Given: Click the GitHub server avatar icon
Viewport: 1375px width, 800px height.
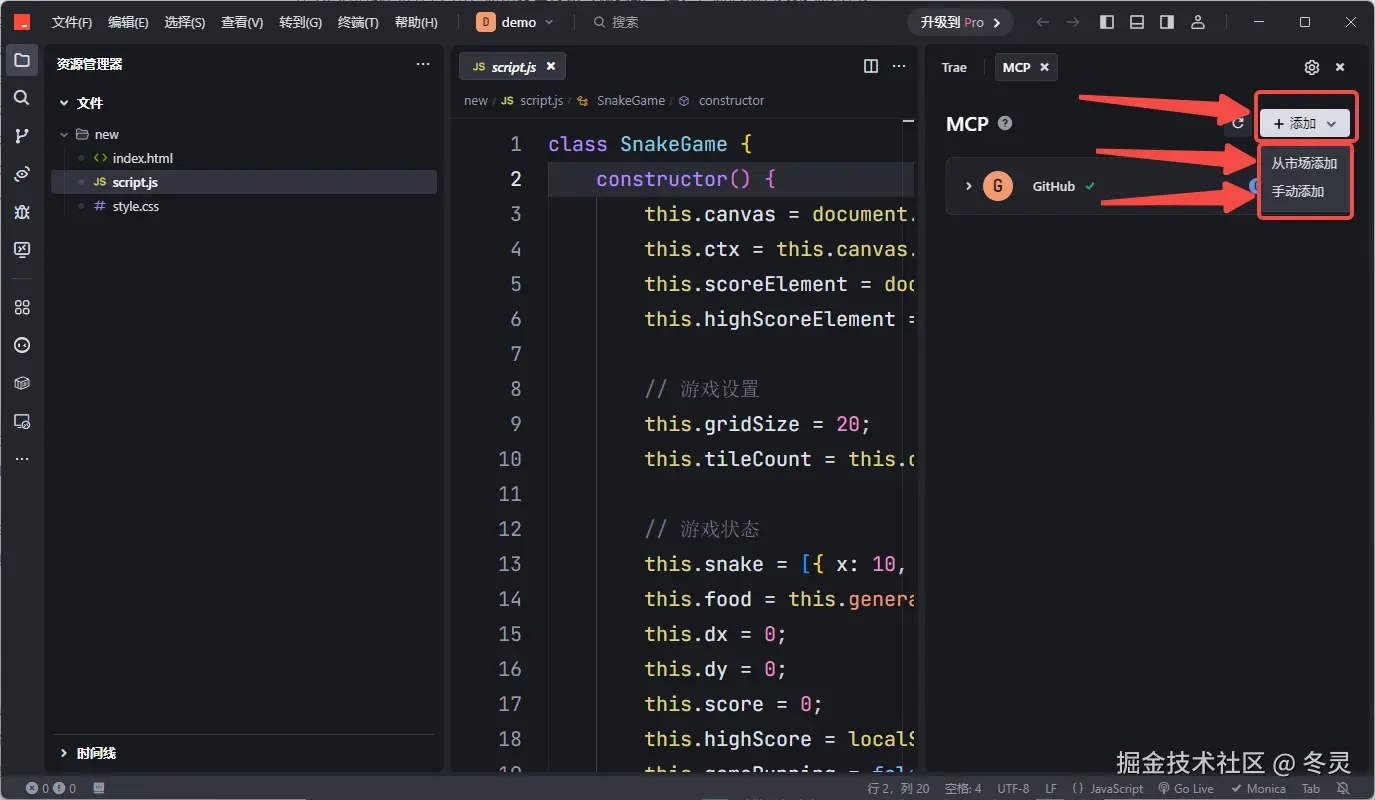Looking at the screenshot, I should point(998,186).
